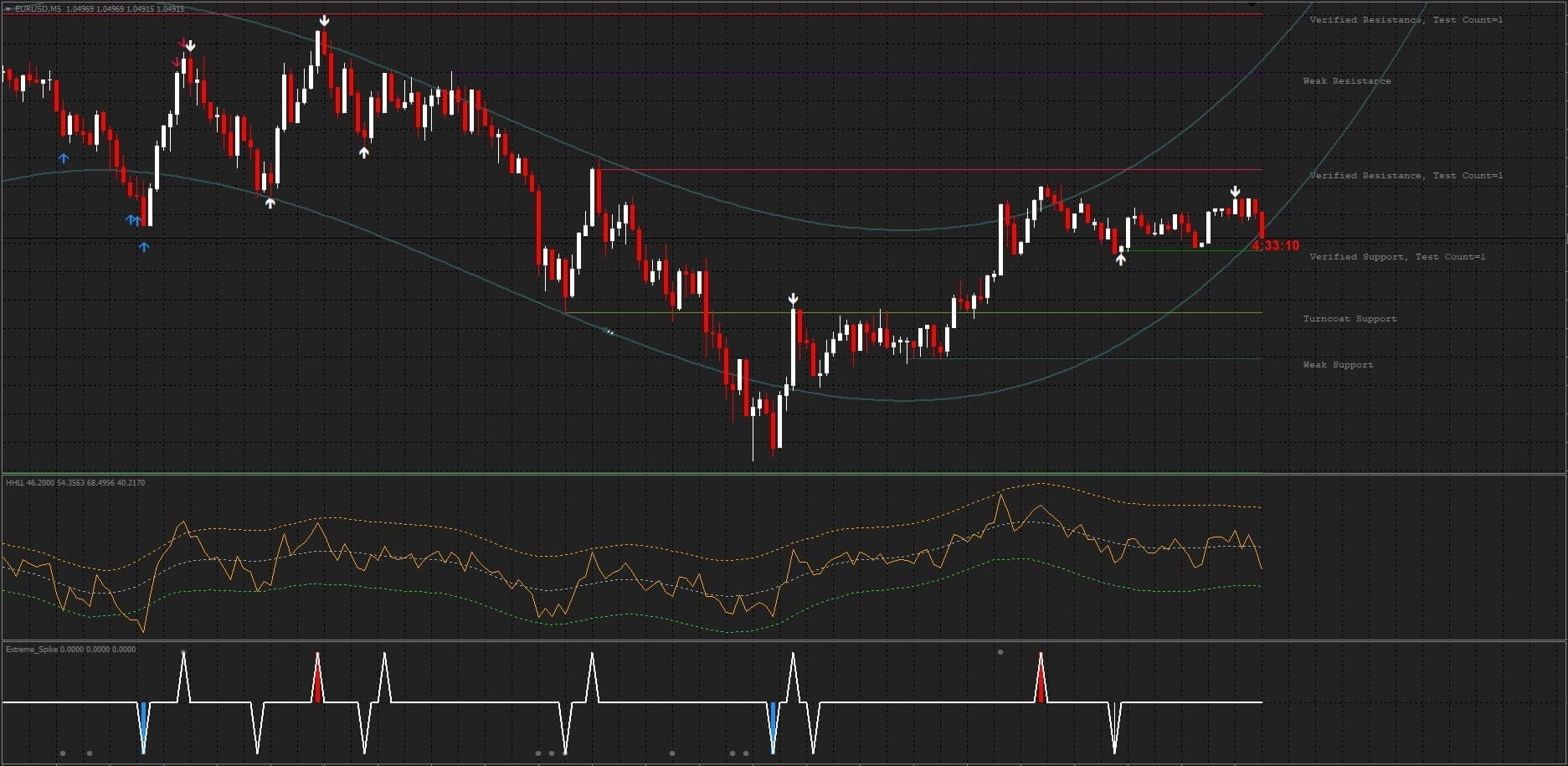This screenshot has width=1568, height=766.
Task: Click the Turncoat Support label
Action: (1349, 319)
